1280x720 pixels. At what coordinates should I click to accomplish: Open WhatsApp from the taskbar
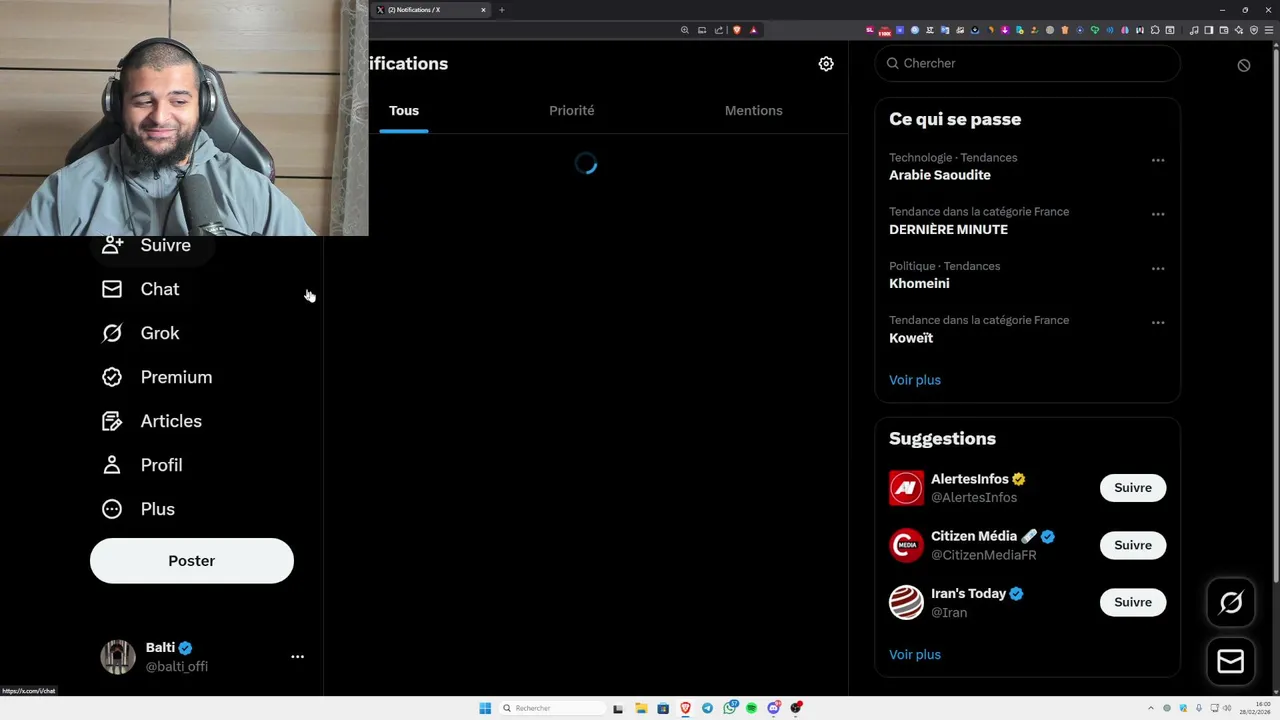730,708
